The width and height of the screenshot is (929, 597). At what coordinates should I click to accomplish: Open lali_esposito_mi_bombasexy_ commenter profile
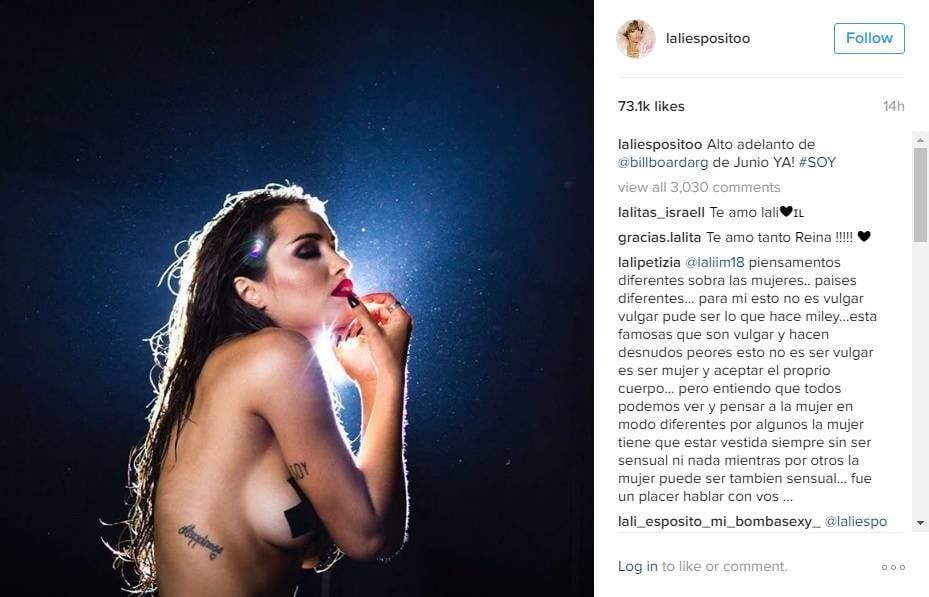coord(719,522)
